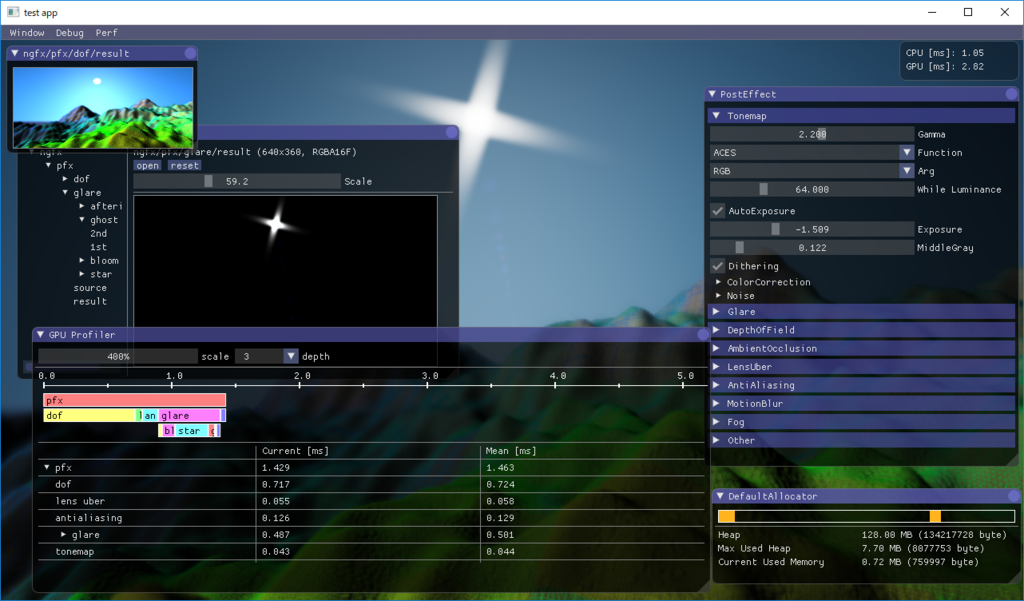The width and height of the screenshot is (1024, 601).
Task: Collapse the DefaultAllocator panel
Action: click(720, 496)
